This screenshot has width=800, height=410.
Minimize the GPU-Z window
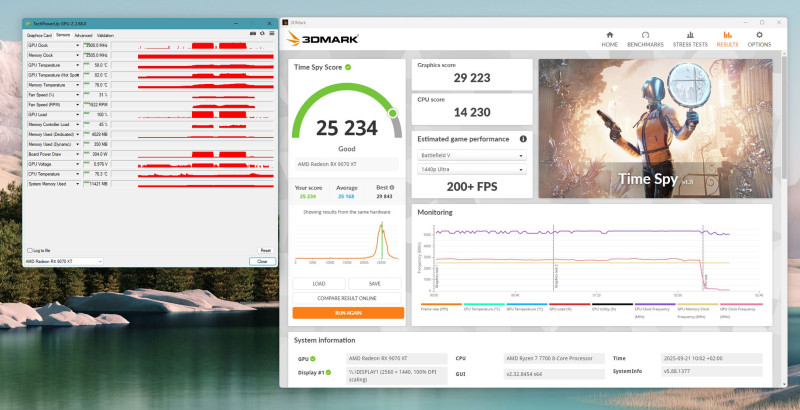(236, 23)
